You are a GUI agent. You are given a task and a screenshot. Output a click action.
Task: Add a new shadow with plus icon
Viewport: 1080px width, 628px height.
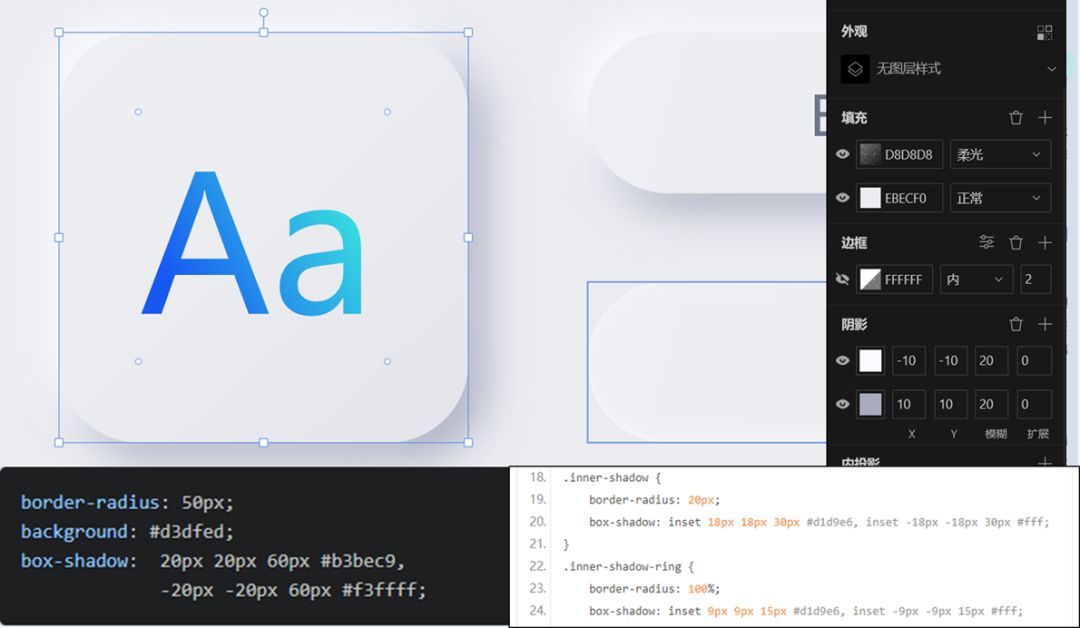pyautogui.click(x=1045, y=324)
